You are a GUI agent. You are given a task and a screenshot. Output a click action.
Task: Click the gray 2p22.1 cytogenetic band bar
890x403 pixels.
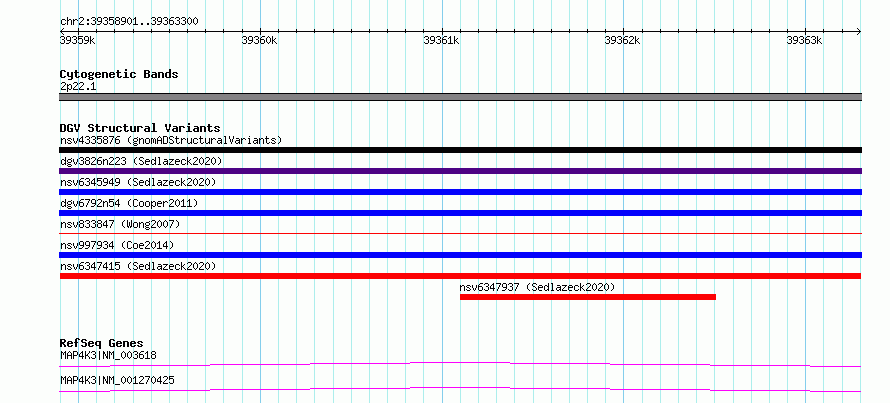point(460,97)
